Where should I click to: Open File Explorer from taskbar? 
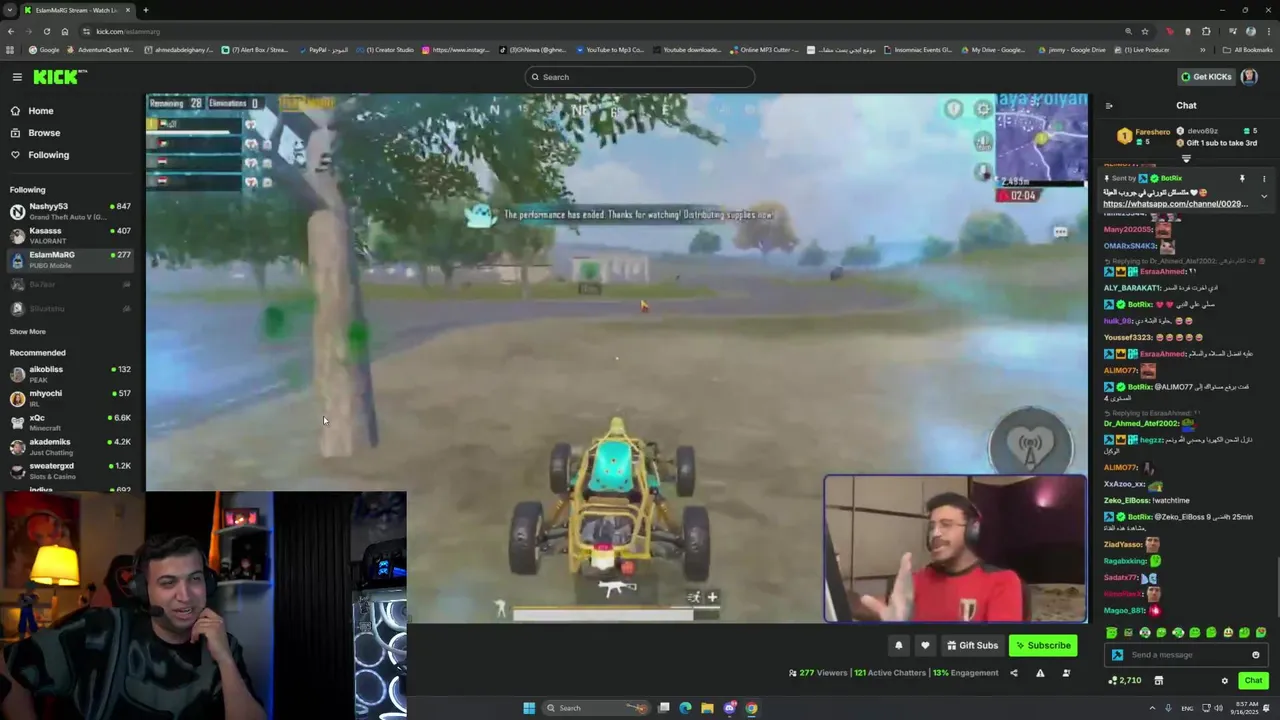(707, 708)
